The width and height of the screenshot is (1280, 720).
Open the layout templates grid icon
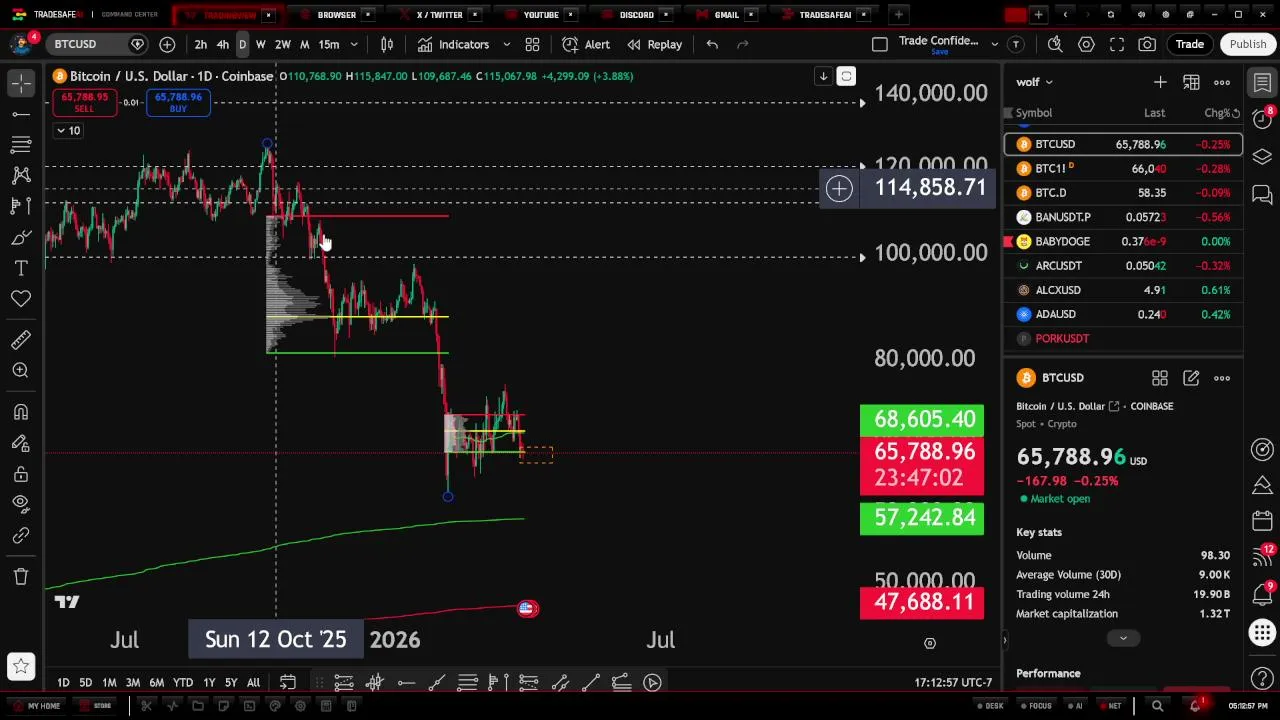pyautogui.click(x=532, y=44)
